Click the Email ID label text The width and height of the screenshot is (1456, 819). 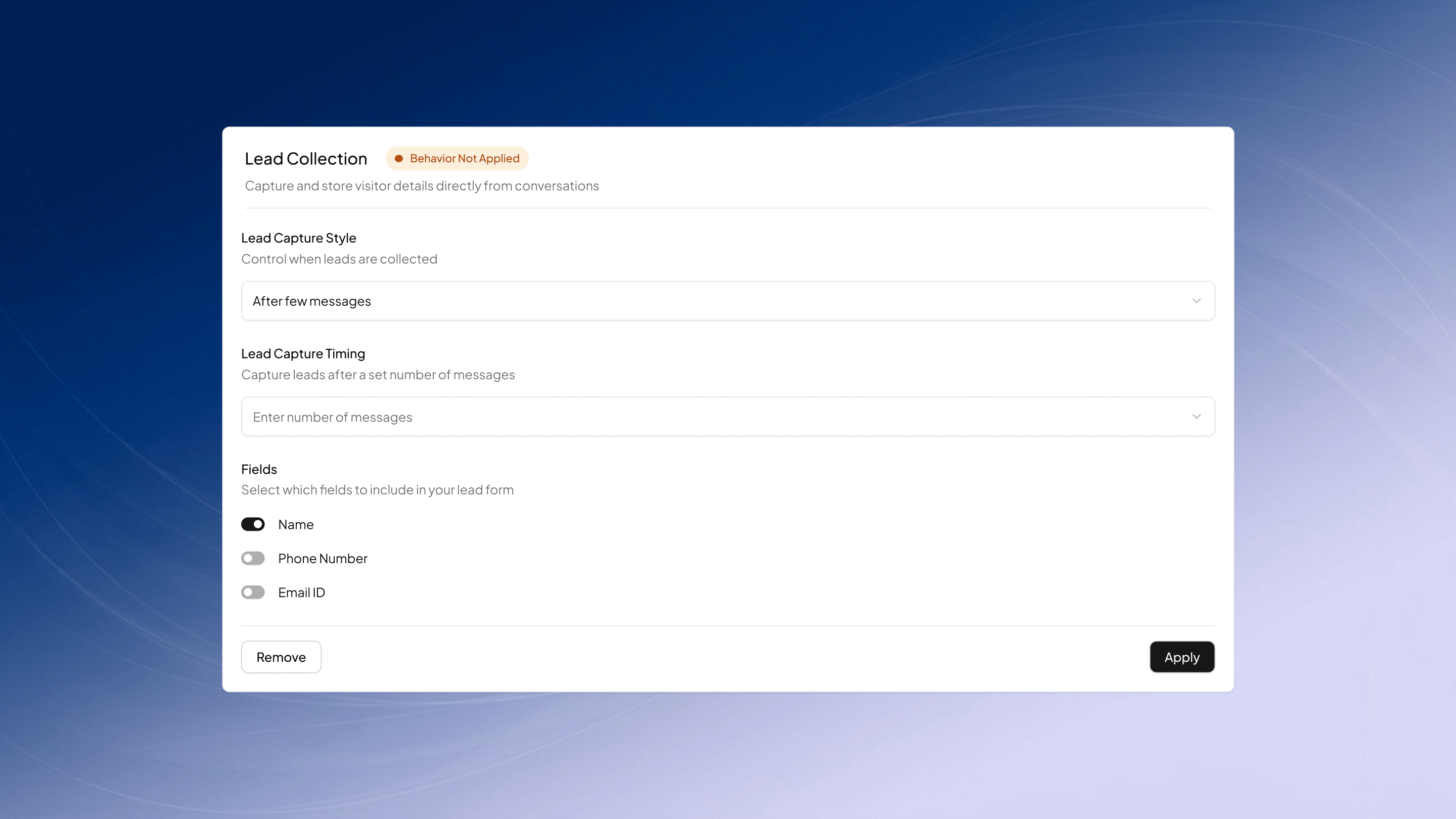click(x=301, y=593)
